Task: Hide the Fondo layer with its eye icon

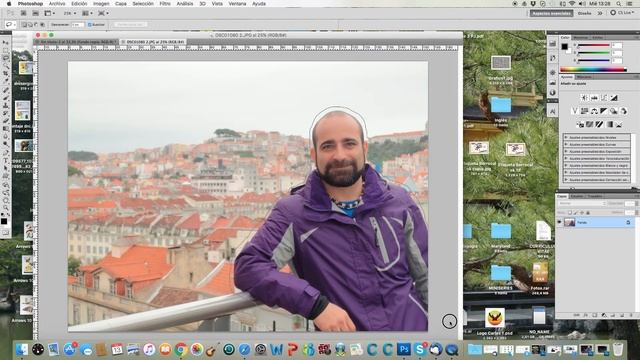Action: pos(560,222)
